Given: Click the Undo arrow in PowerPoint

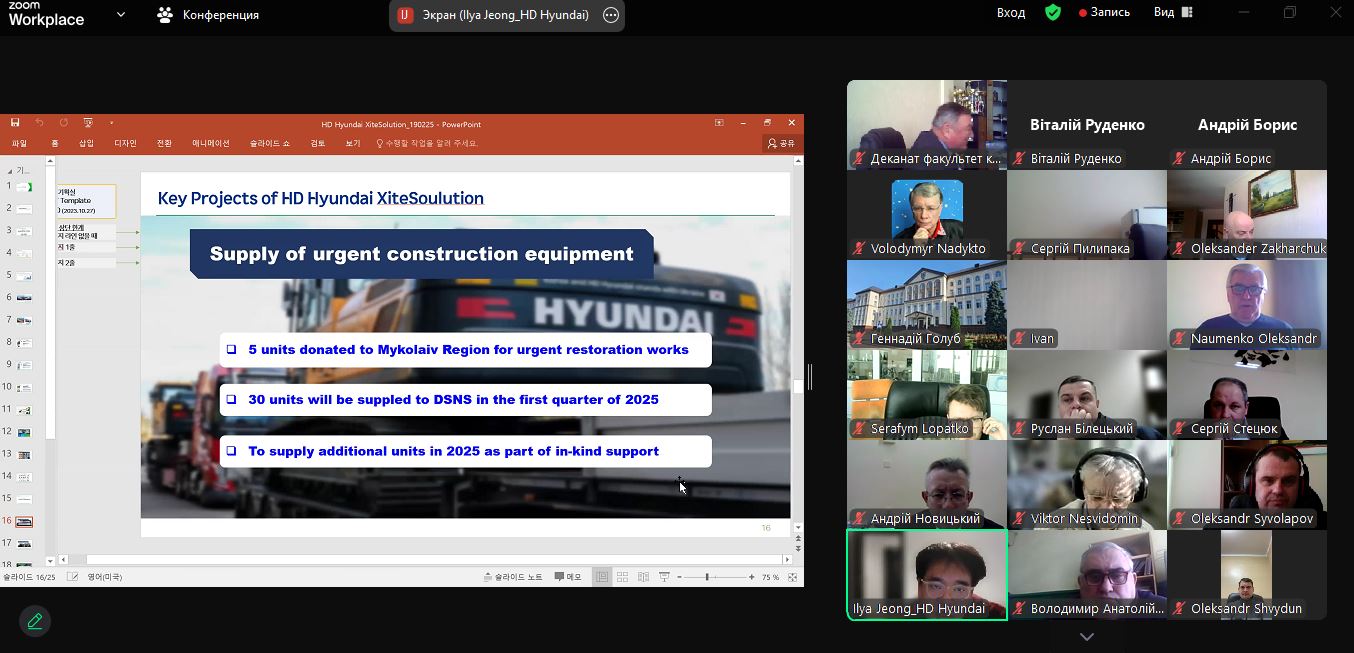Looking at the screenshot, I should coord(39,123).
